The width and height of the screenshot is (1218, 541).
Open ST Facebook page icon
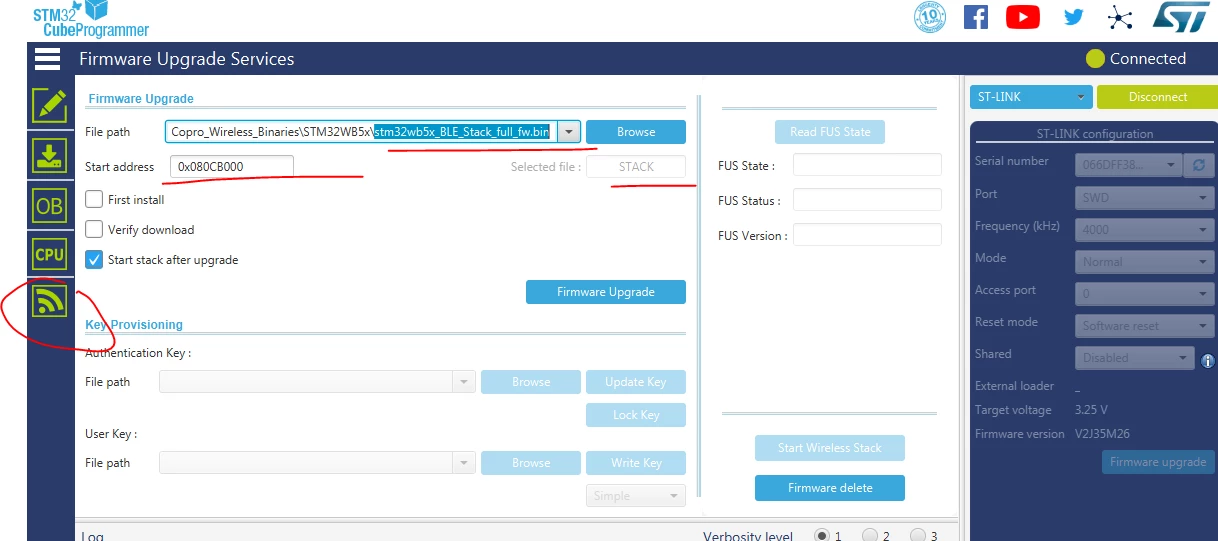click(976, 17)
